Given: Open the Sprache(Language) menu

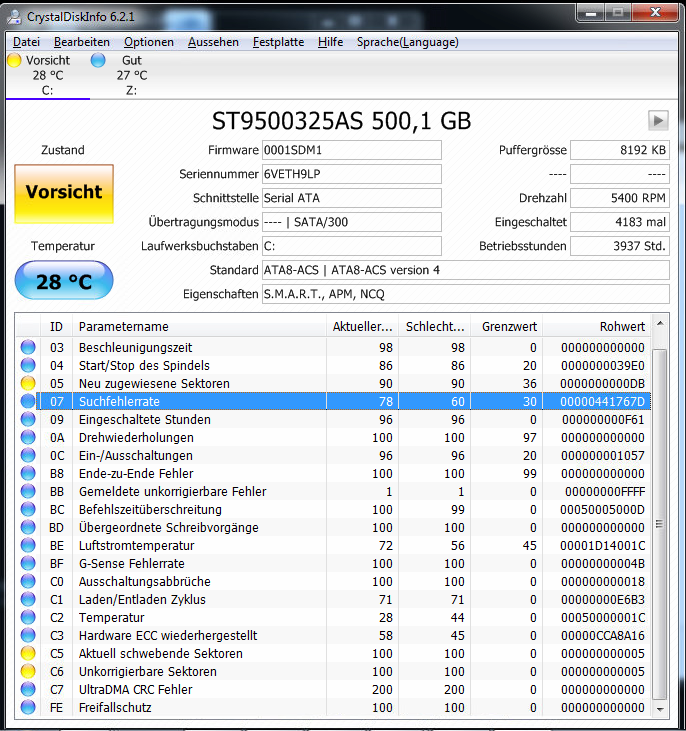Looking at the screenshot, I should pyautogui.click(x=408, y=42).
